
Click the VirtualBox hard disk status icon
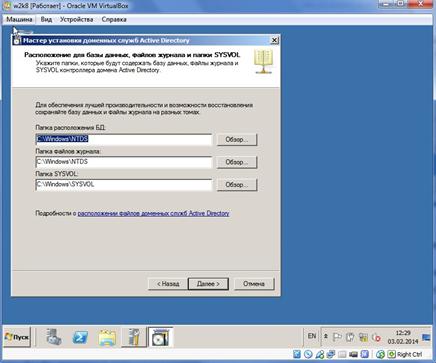point(297,354)
